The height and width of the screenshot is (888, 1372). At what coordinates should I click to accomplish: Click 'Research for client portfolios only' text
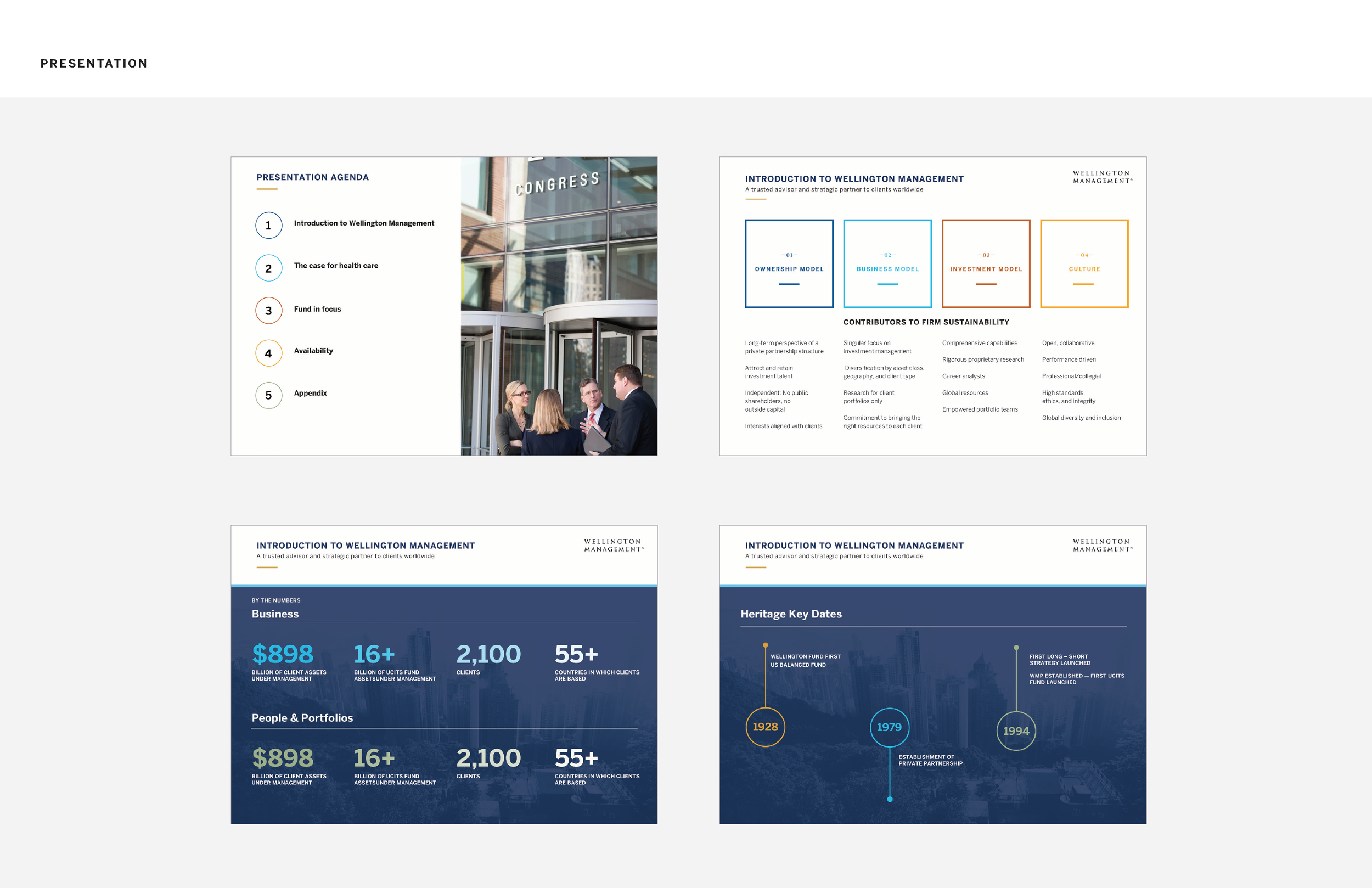click(869, 397)
